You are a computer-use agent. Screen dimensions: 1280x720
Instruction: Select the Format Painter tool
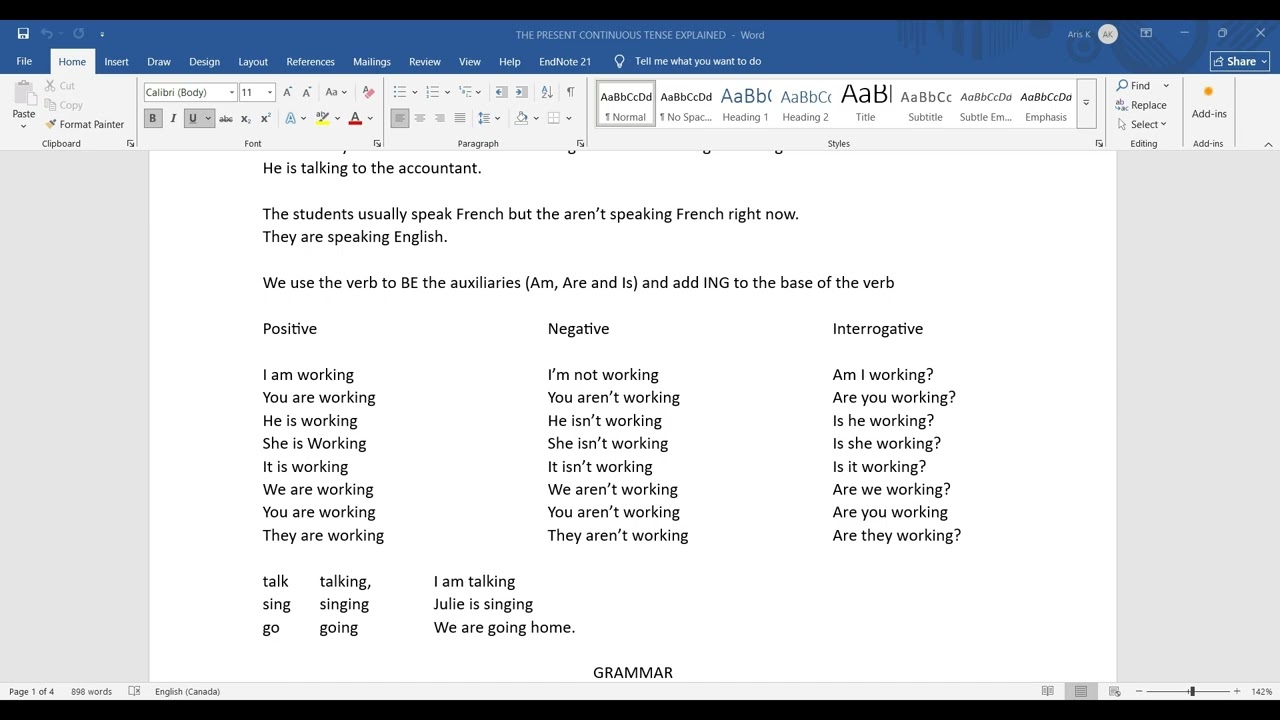84,124
